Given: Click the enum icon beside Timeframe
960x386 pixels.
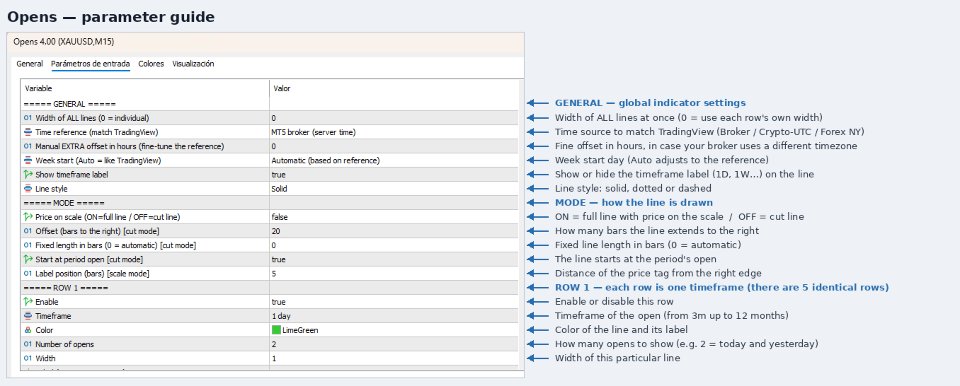Looking at the screenshot, I should (28, 316).
